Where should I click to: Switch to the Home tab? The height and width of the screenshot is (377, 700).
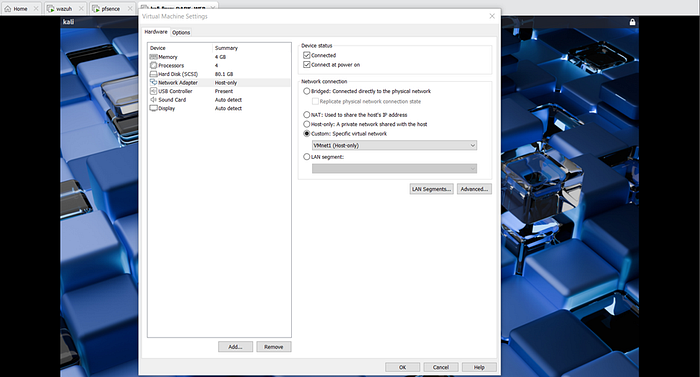(x=20, y=8)
